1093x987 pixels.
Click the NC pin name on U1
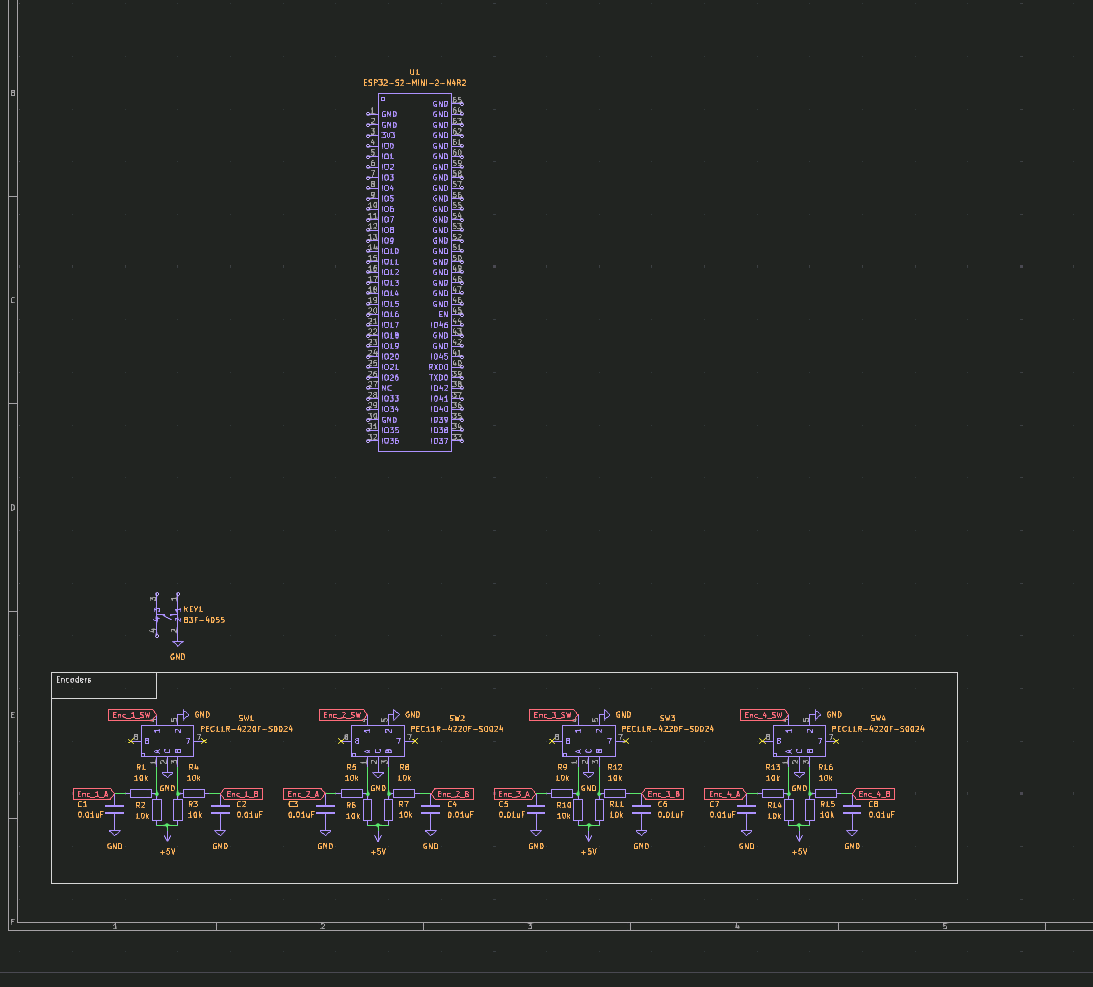point(387,388)
